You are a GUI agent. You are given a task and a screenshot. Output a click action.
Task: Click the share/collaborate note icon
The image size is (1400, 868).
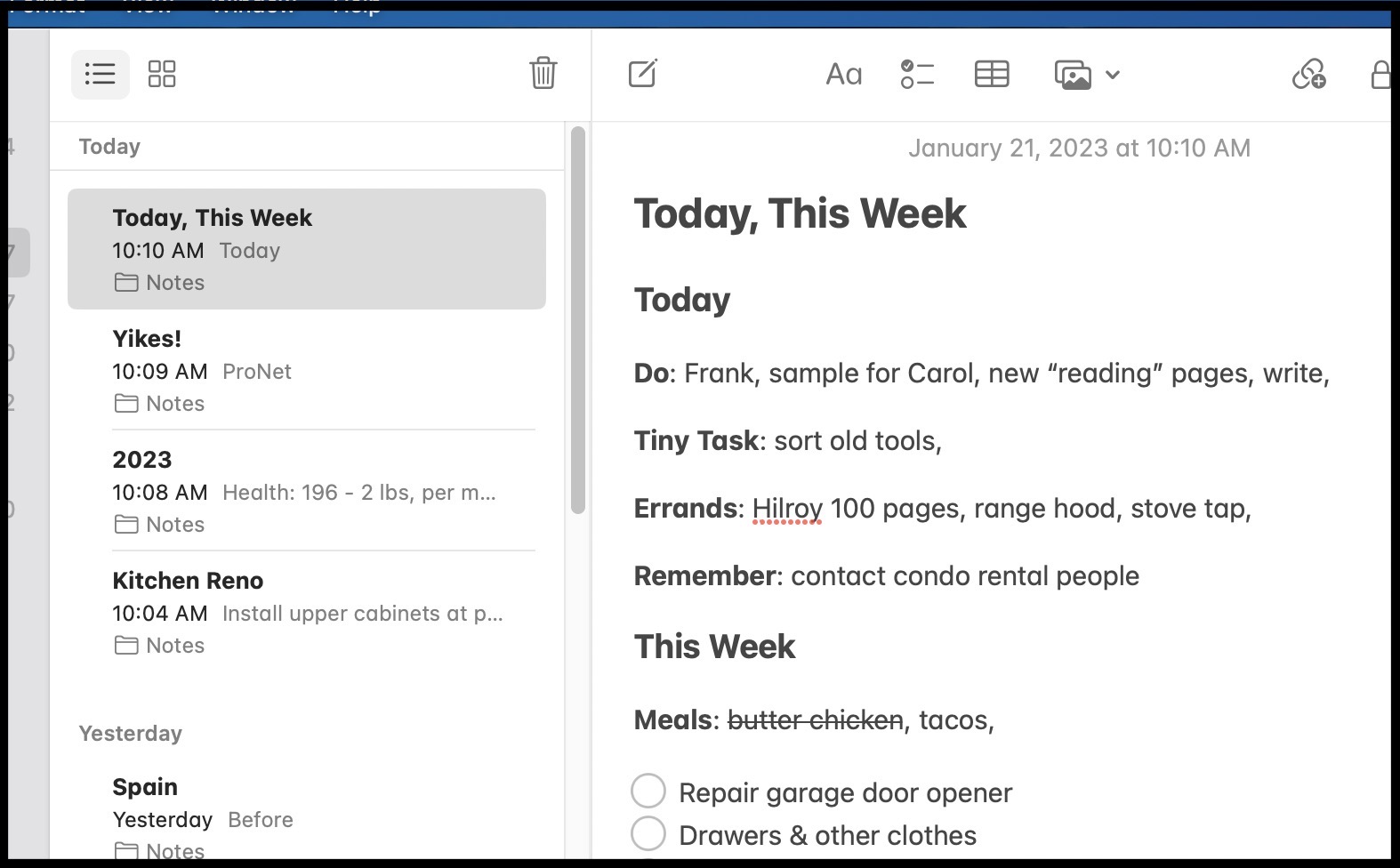coord(1308,74)
